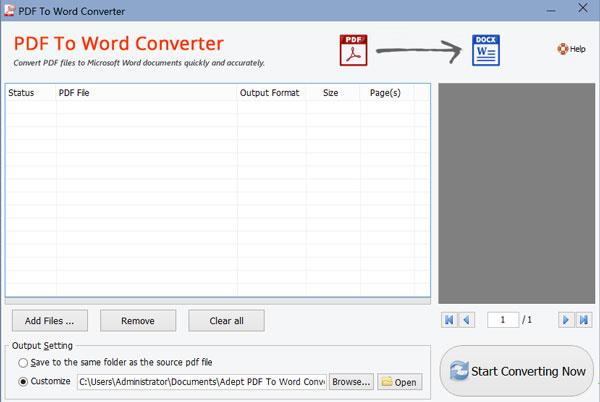Go to the previous preview page

pyautogui.click(x=466, y=319)
